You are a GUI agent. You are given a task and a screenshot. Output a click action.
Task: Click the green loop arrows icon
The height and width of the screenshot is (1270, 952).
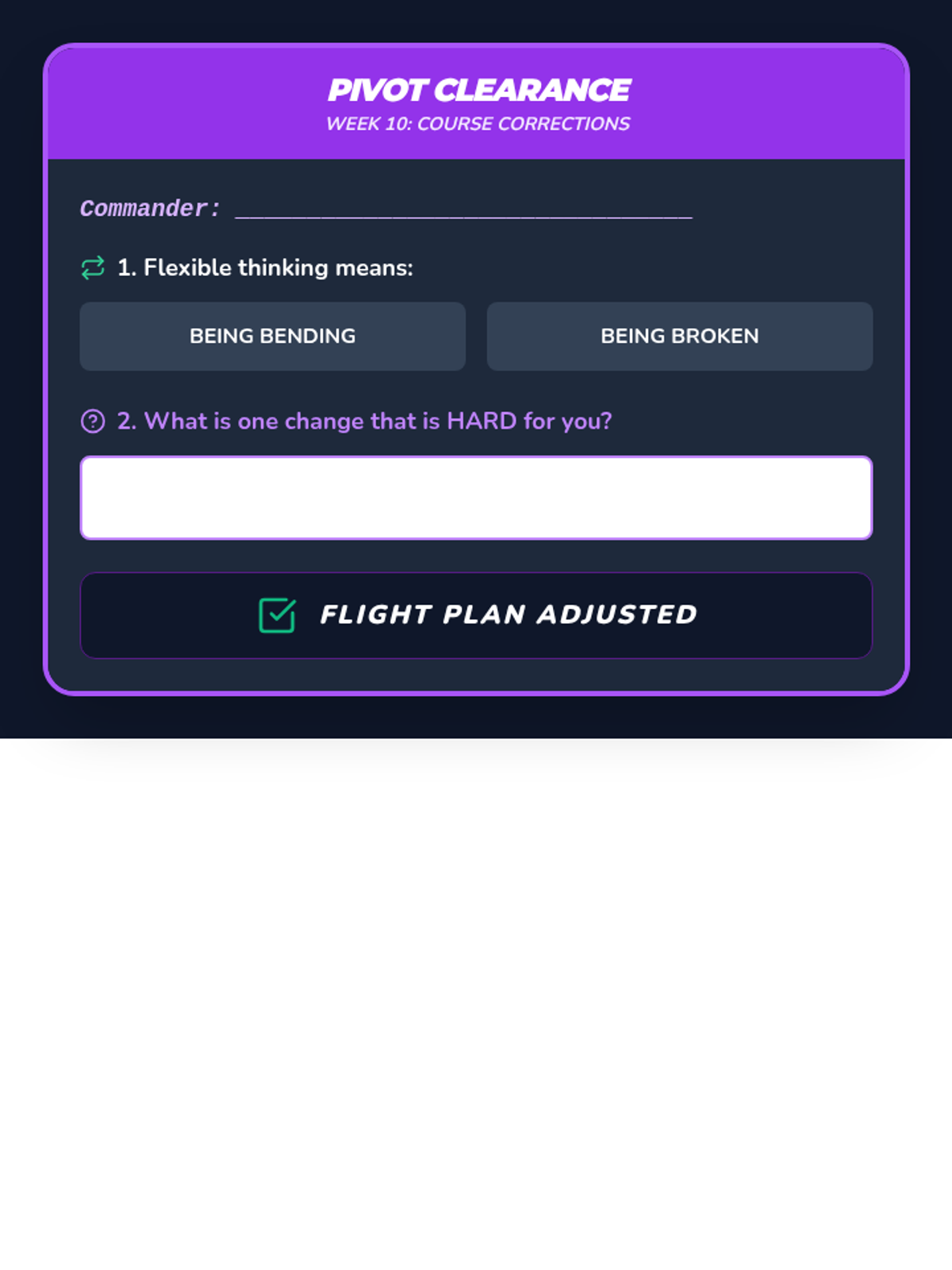(x=93, y=268)
